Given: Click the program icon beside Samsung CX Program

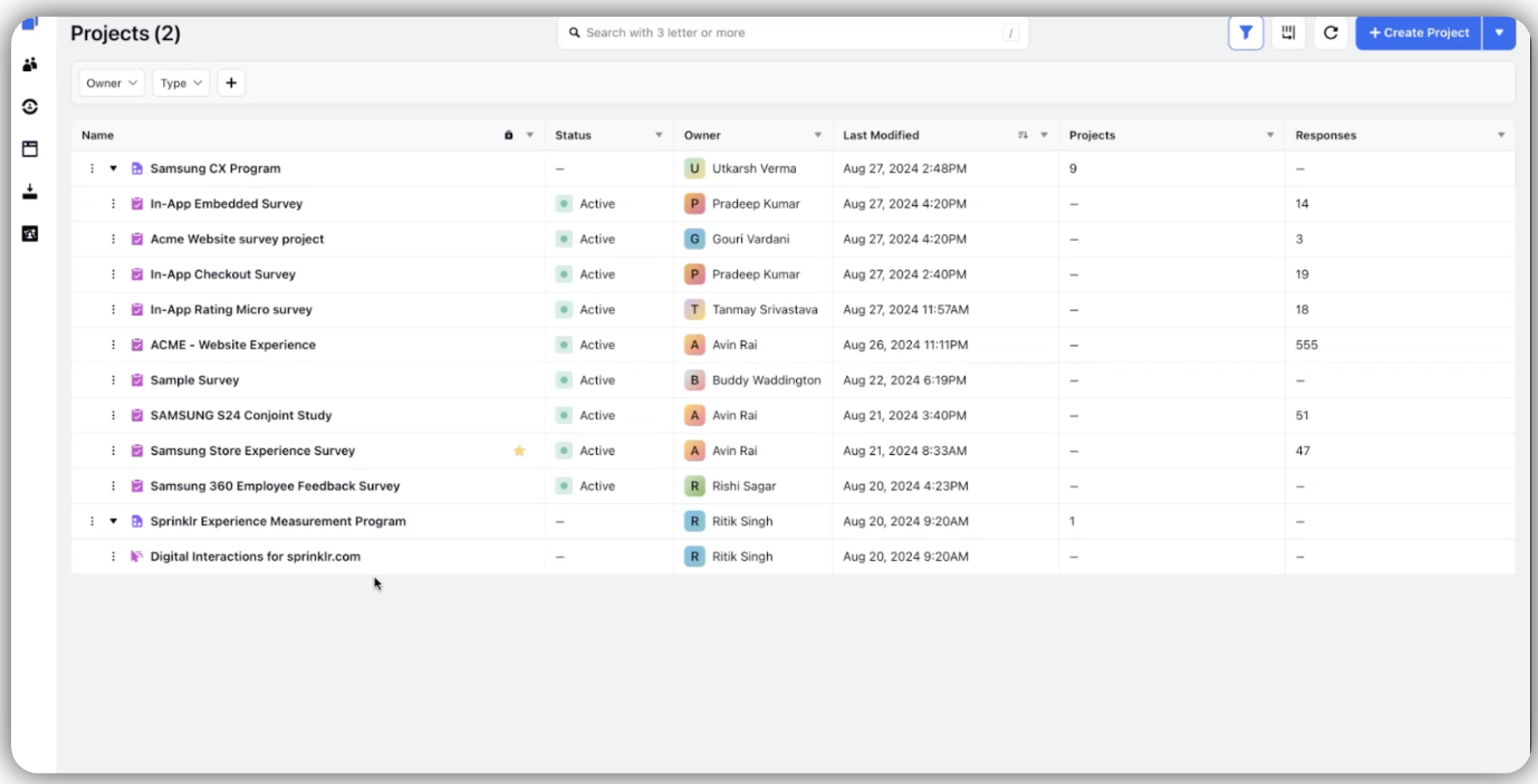Looking at the screenshot, I should (136, 168).
